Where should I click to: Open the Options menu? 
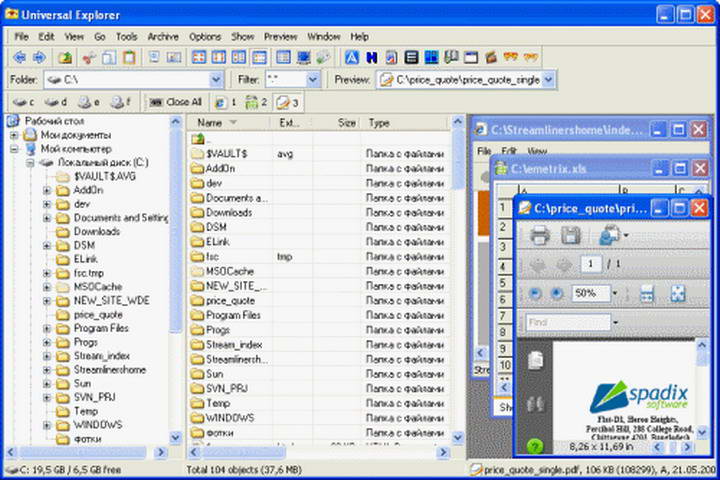[205, 37]
